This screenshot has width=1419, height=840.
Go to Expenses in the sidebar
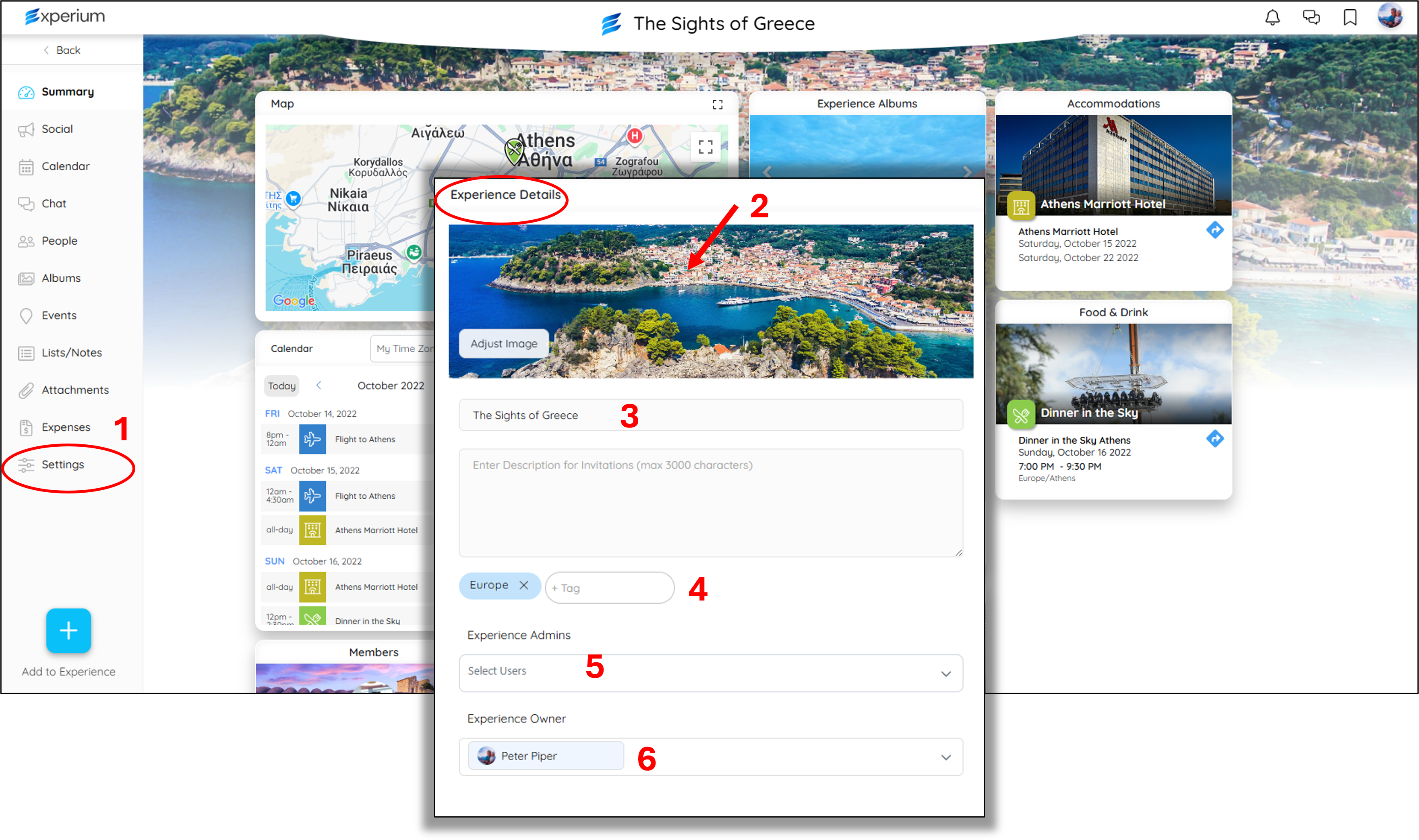pyautogui.click(x=66, y=427)
